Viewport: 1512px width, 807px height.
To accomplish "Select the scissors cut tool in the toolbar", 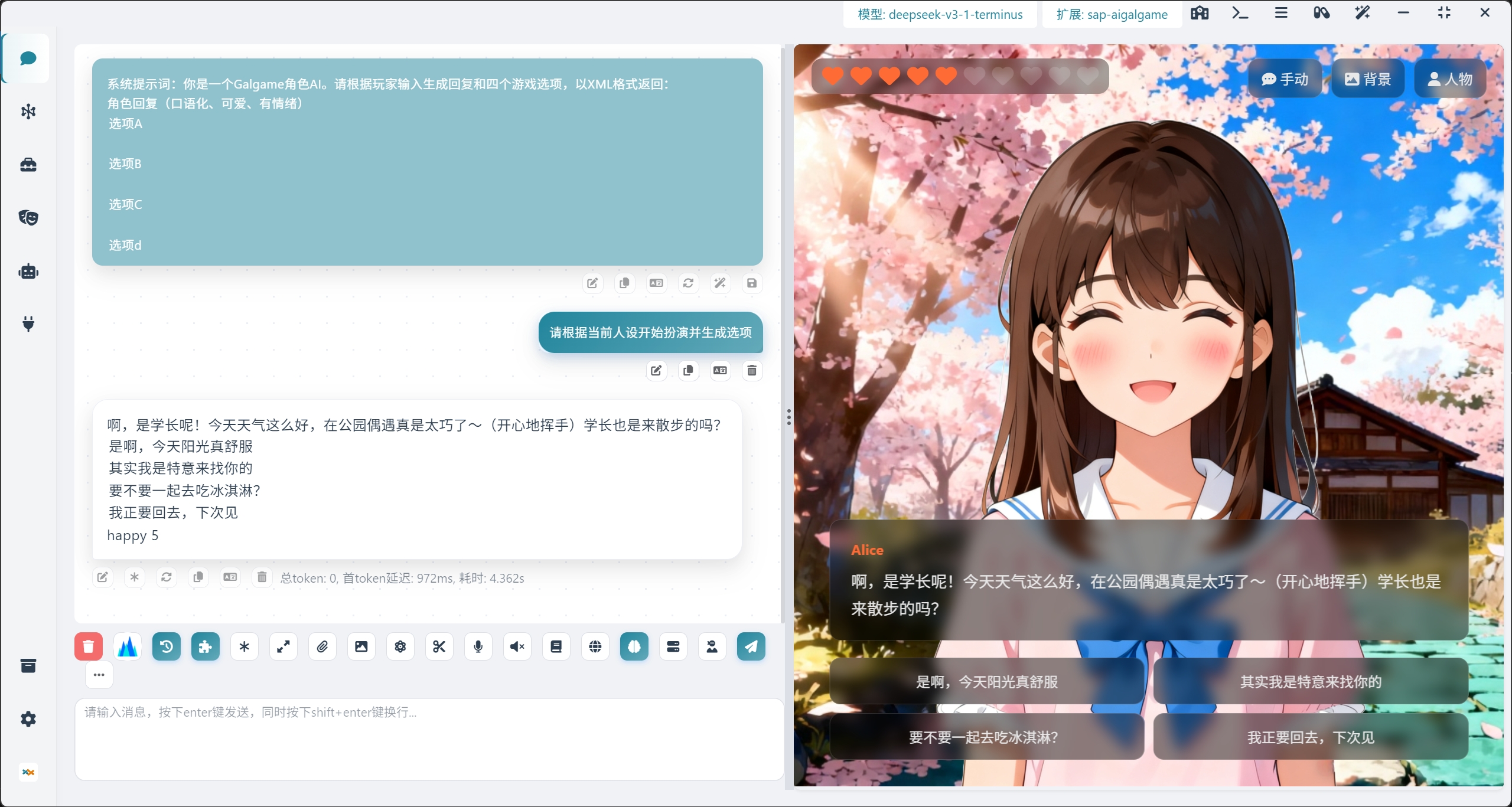I will point(439,646).
